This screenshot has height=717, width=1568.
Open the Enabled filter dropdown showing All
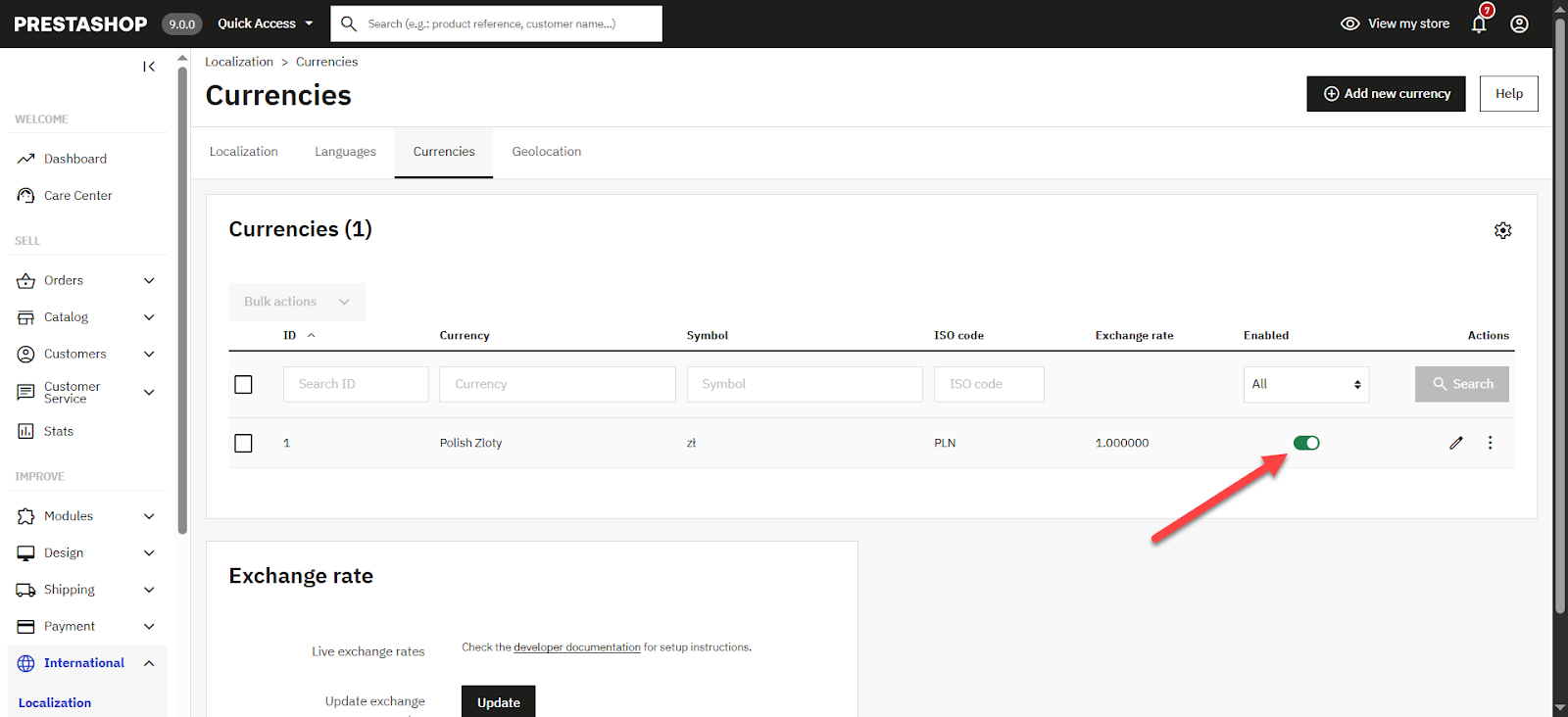pyautogui.click(x=1306, y=384)
